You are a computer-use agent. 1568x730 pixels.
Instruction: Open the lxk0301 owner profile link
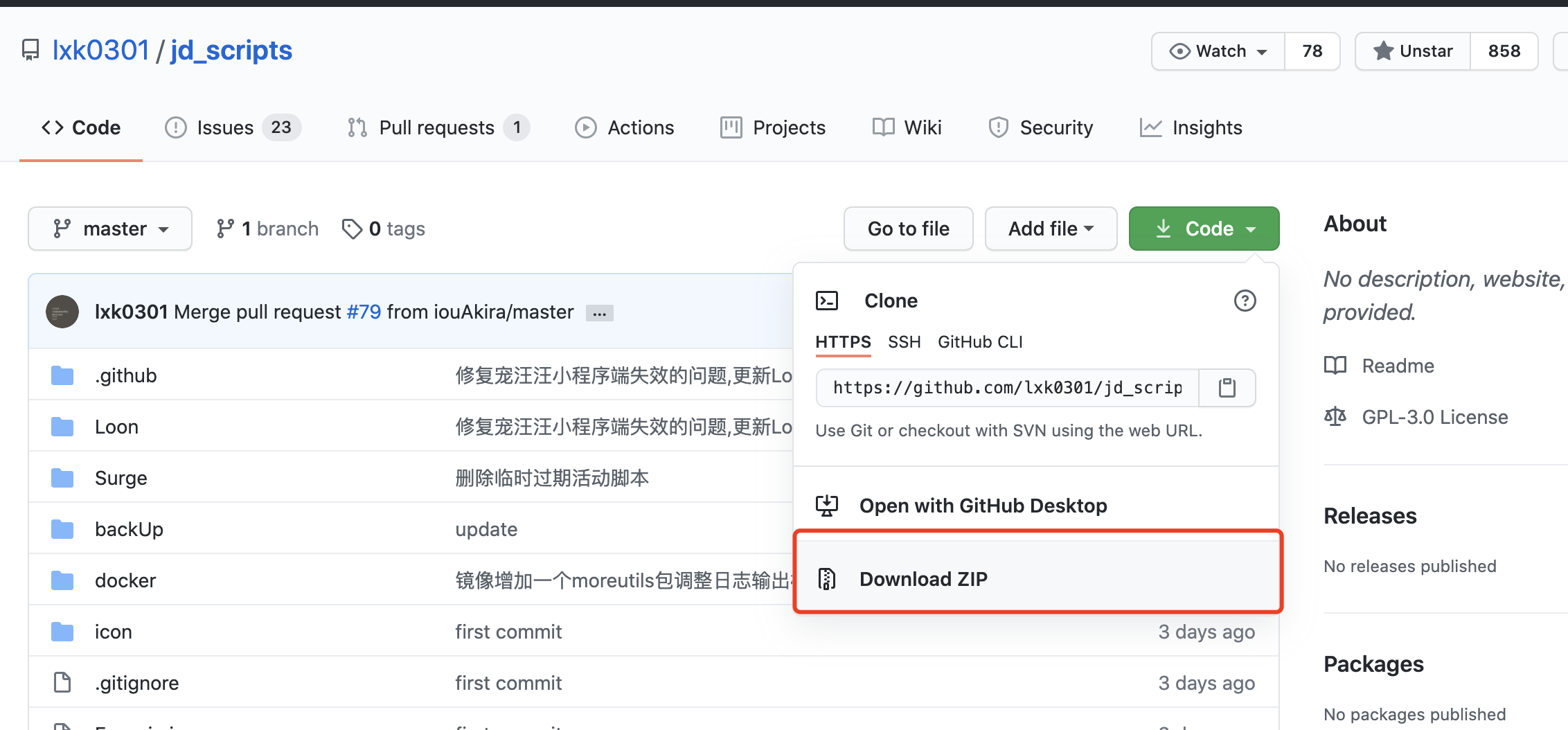point(101,51)
